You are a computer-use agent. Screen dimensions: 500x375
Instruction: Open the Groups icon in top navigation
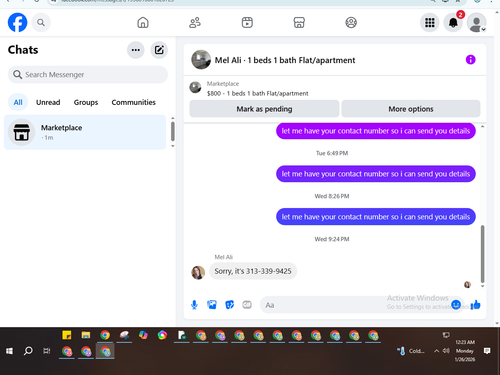tap(351, 23)
